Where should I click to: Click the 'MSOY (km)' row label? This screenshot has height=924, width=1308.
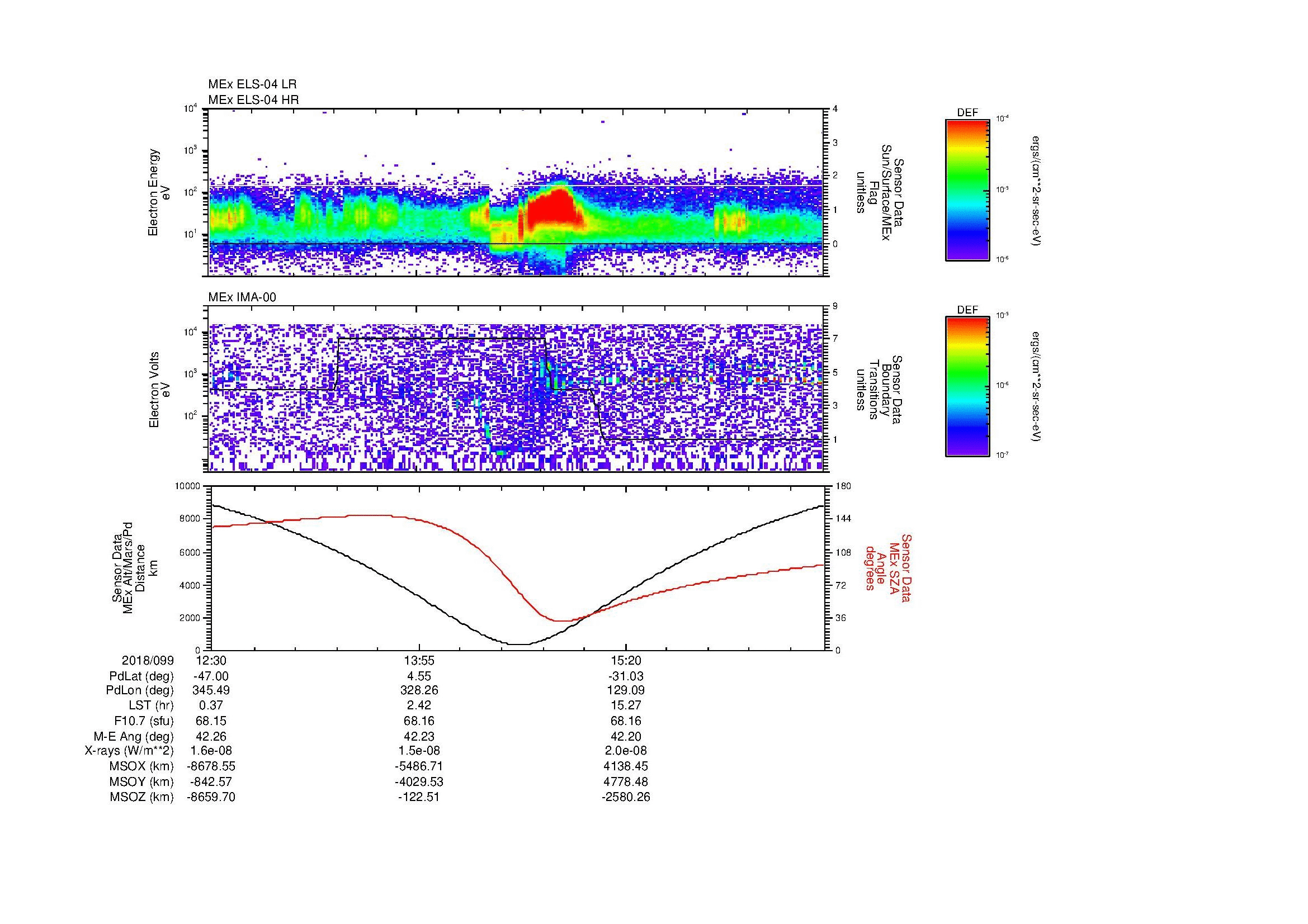142,781
